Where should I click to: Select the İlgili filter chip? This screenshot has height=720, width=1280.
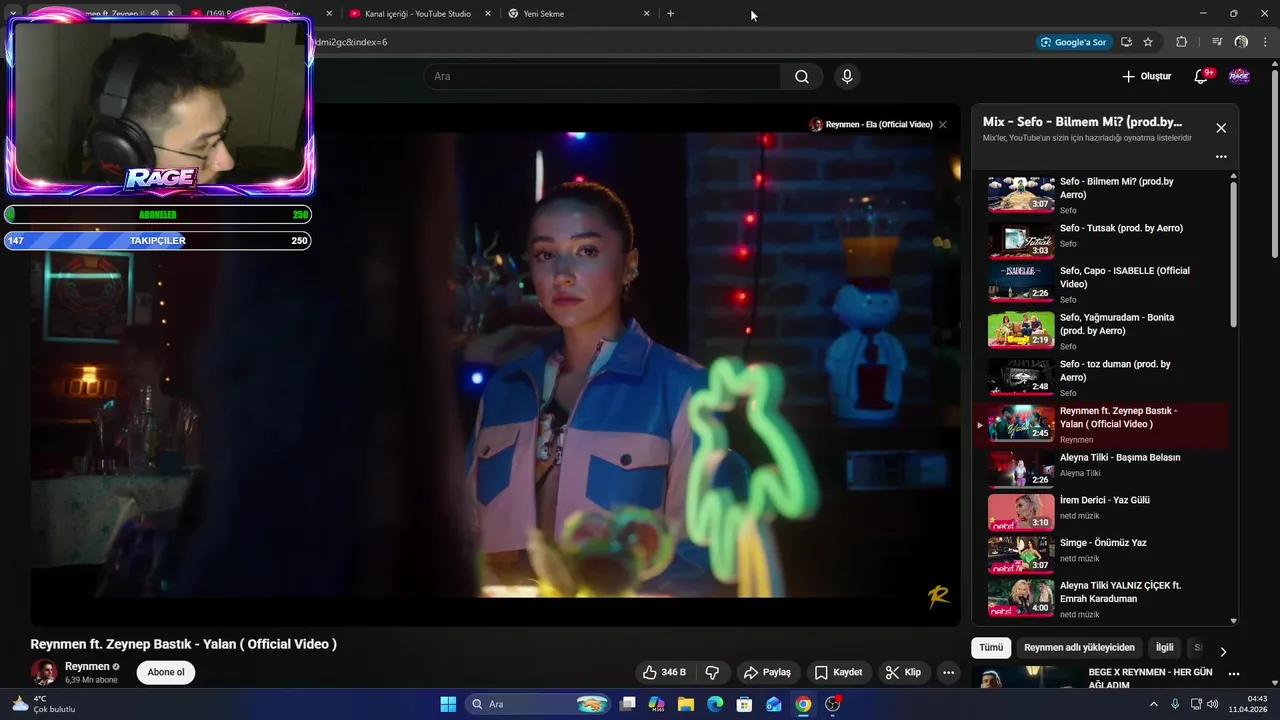coord(1165,648)
